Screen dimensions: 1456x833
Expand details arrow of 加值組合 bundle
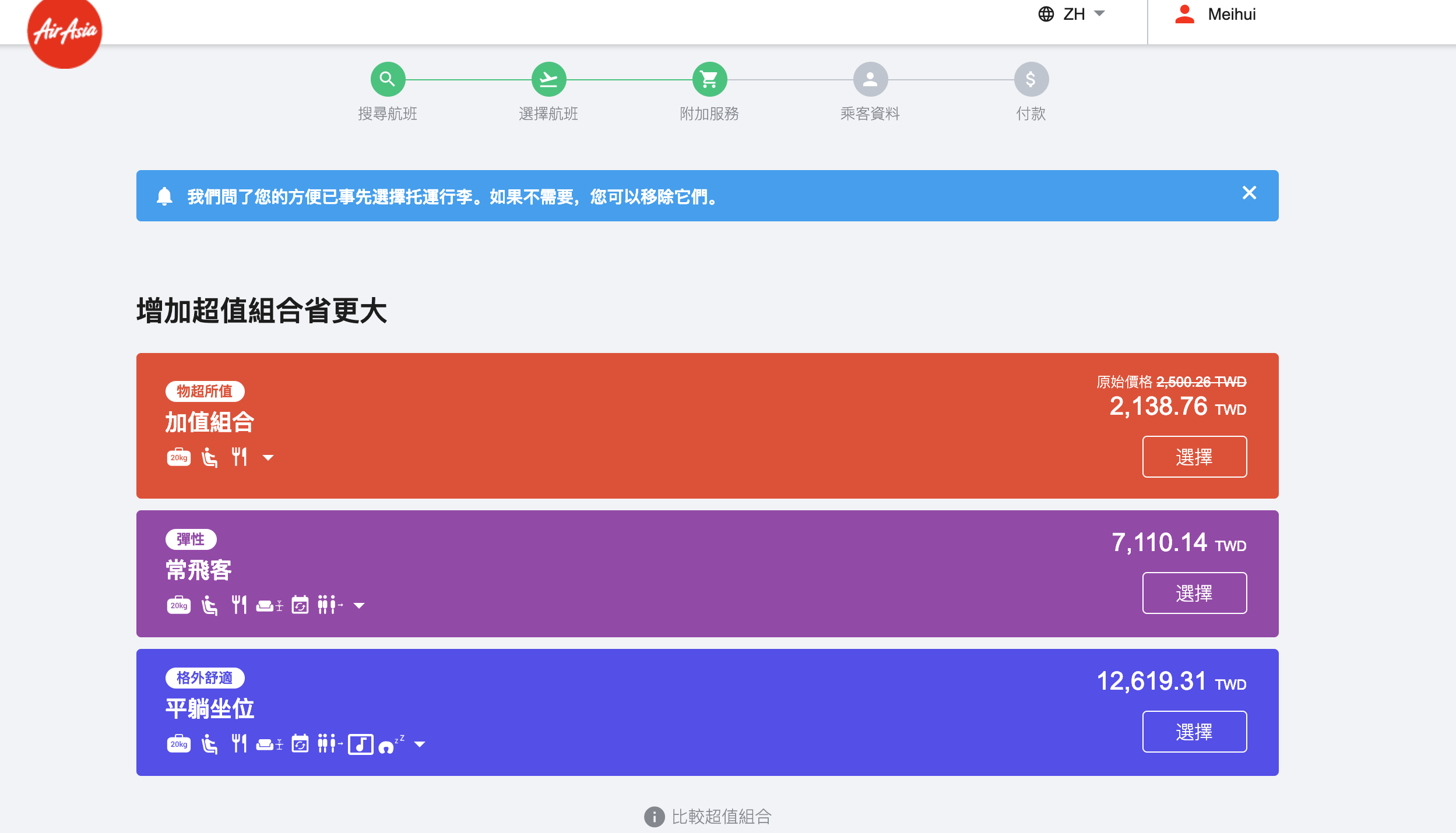268,458
